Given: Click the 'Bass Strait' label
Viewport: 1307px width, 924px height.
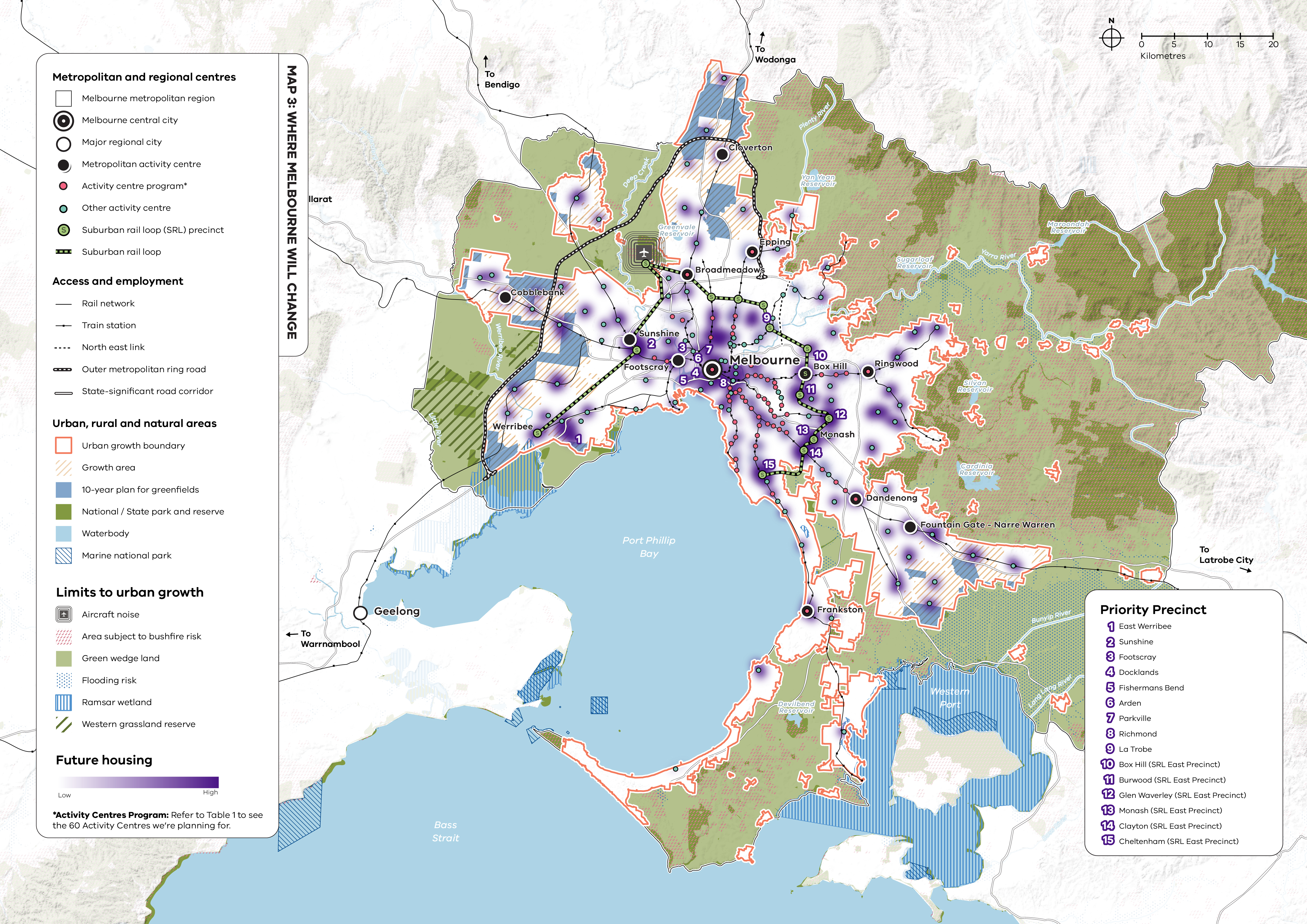Looking at the screenshot, I should point(445,831).
